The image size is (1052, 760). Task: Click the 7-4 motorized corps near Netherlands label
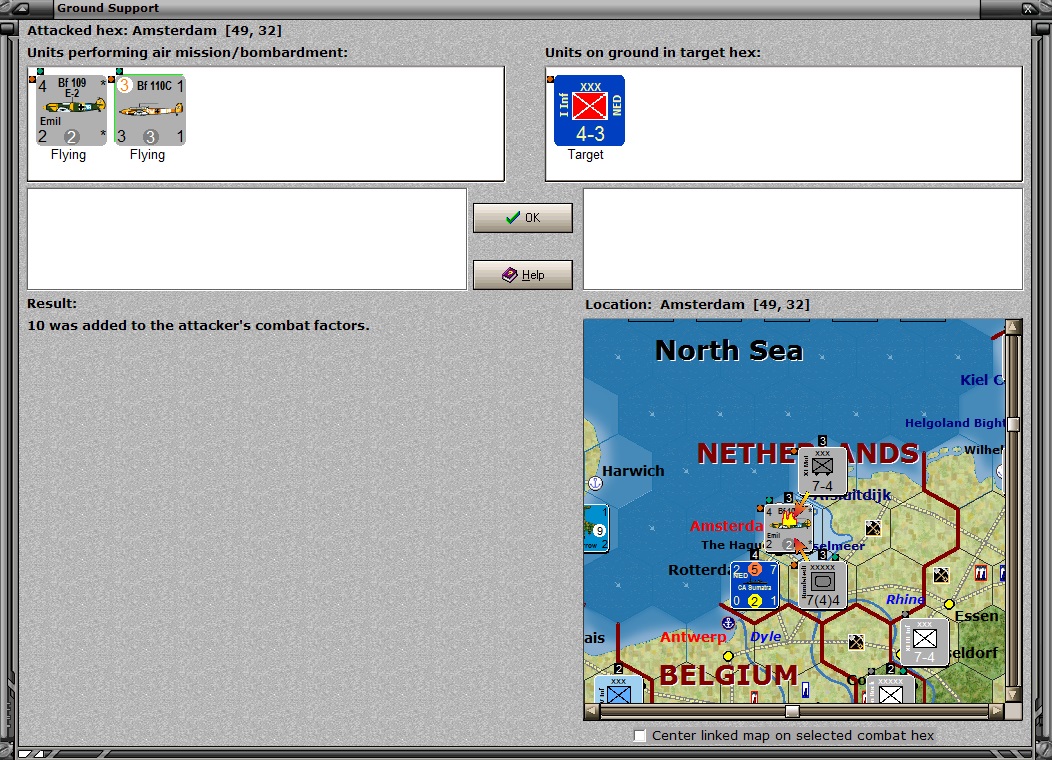click(823, 471)
